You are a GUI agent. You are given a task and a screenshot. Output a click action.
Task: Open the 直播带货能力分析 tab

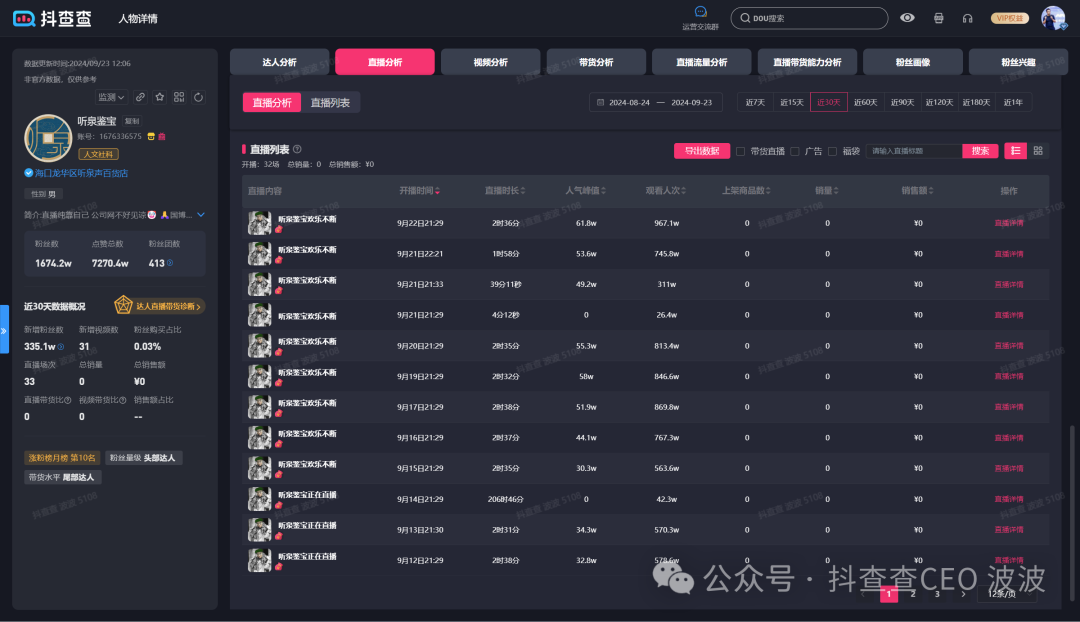coord(807,62)
